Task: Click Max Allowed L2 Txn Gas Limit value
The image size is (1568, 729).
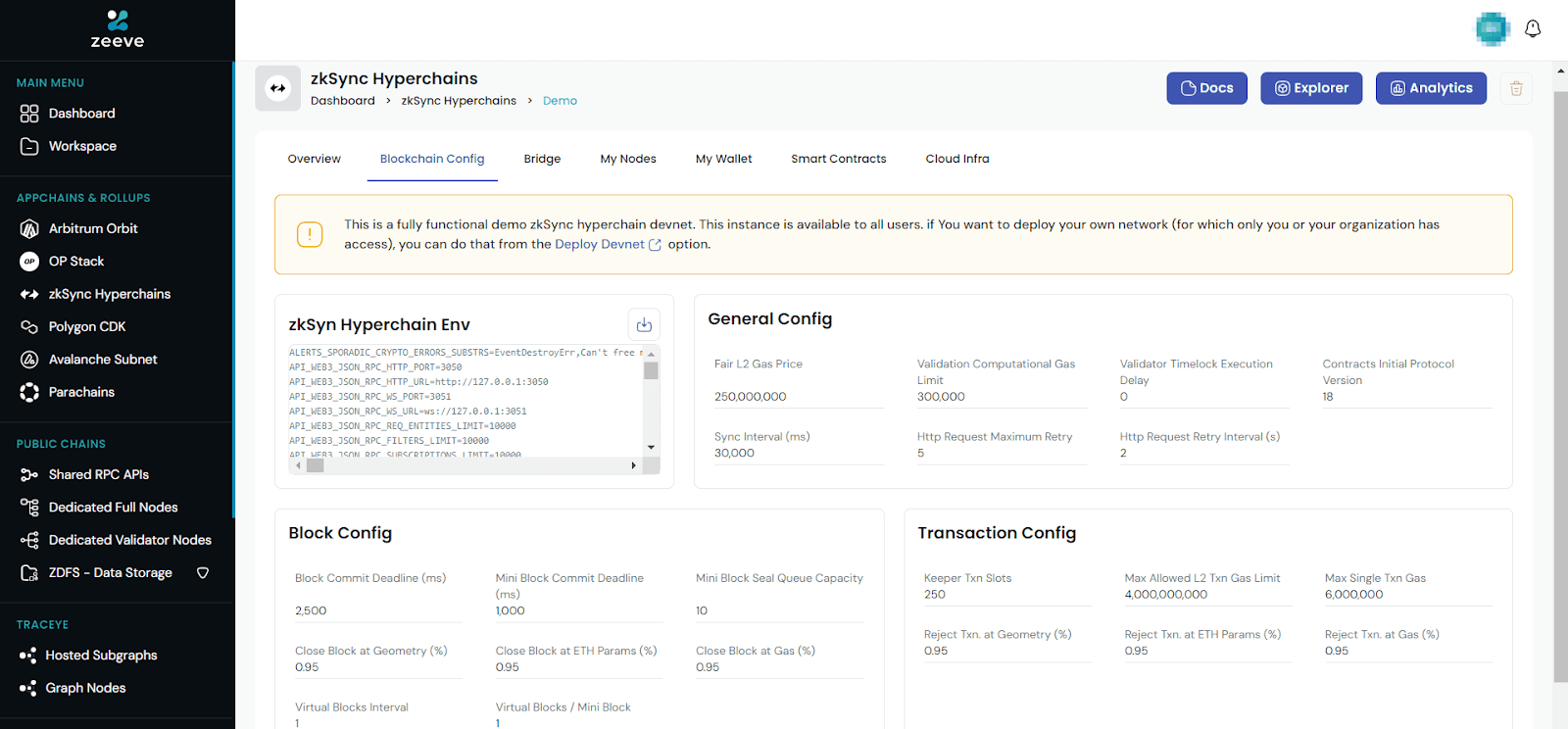Action: click(x=1166, y=595)
